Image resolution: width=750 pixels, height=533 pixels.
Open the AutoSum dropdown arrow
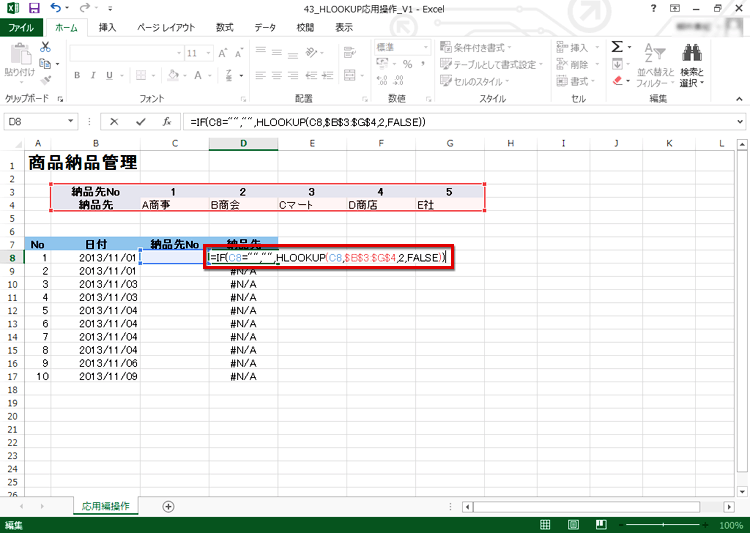[x=629, y=47]
